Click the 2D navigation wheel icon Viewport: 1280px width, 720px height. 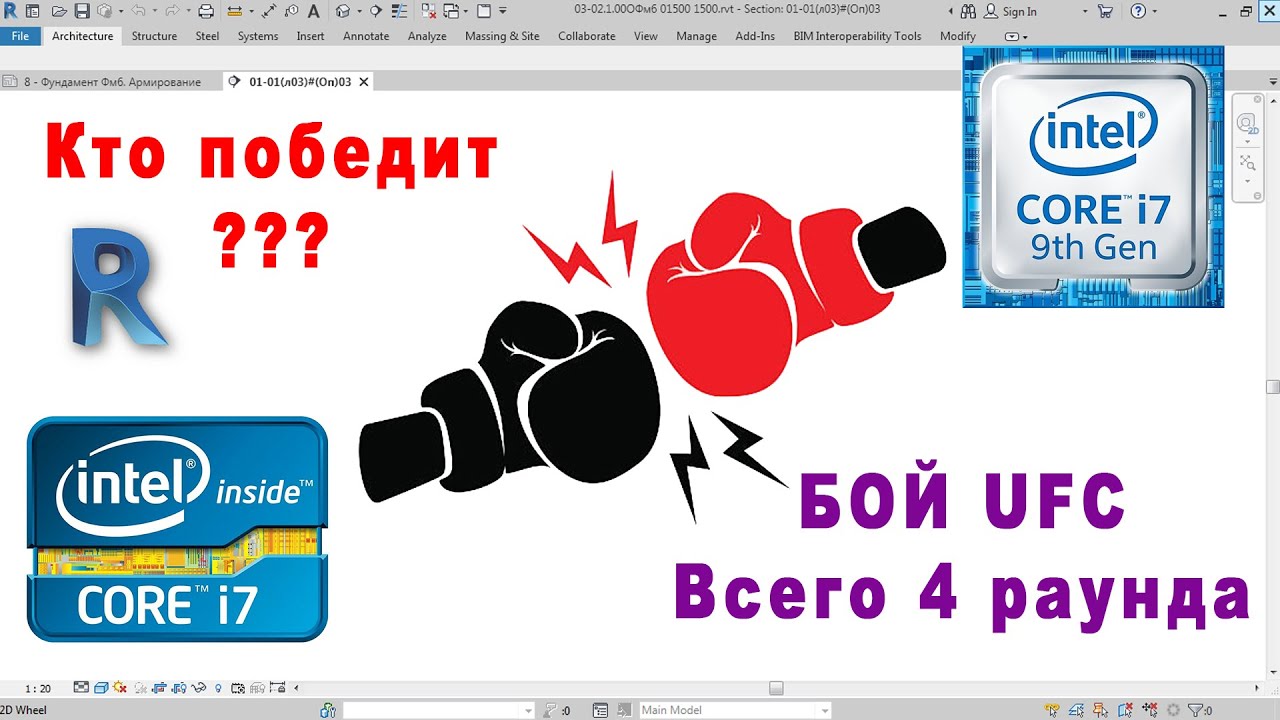pos(1247,124)
